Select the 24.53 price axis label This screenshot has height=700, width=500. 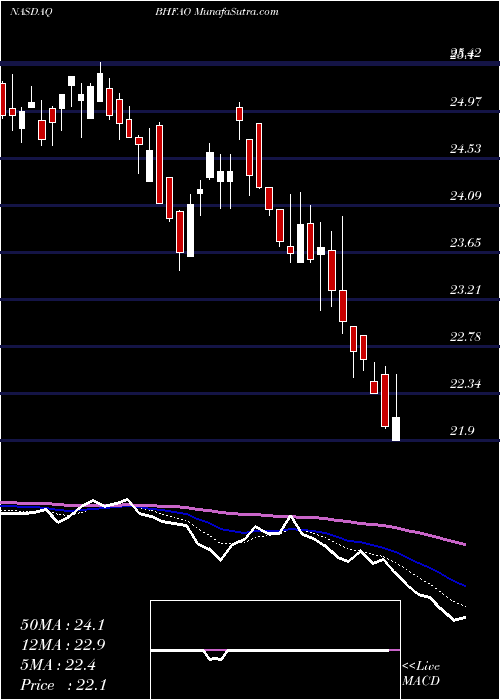point(466,148)
